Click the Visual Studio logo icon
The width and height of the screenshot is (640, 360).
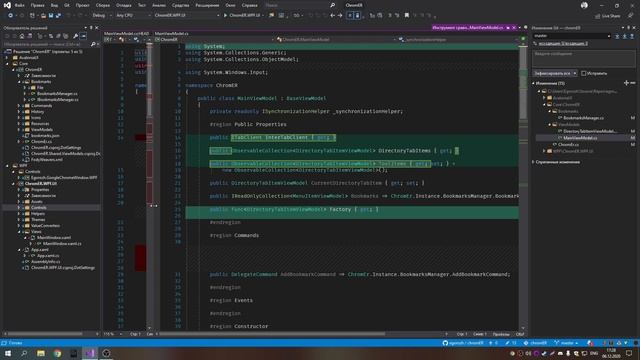tap(7, 5)
